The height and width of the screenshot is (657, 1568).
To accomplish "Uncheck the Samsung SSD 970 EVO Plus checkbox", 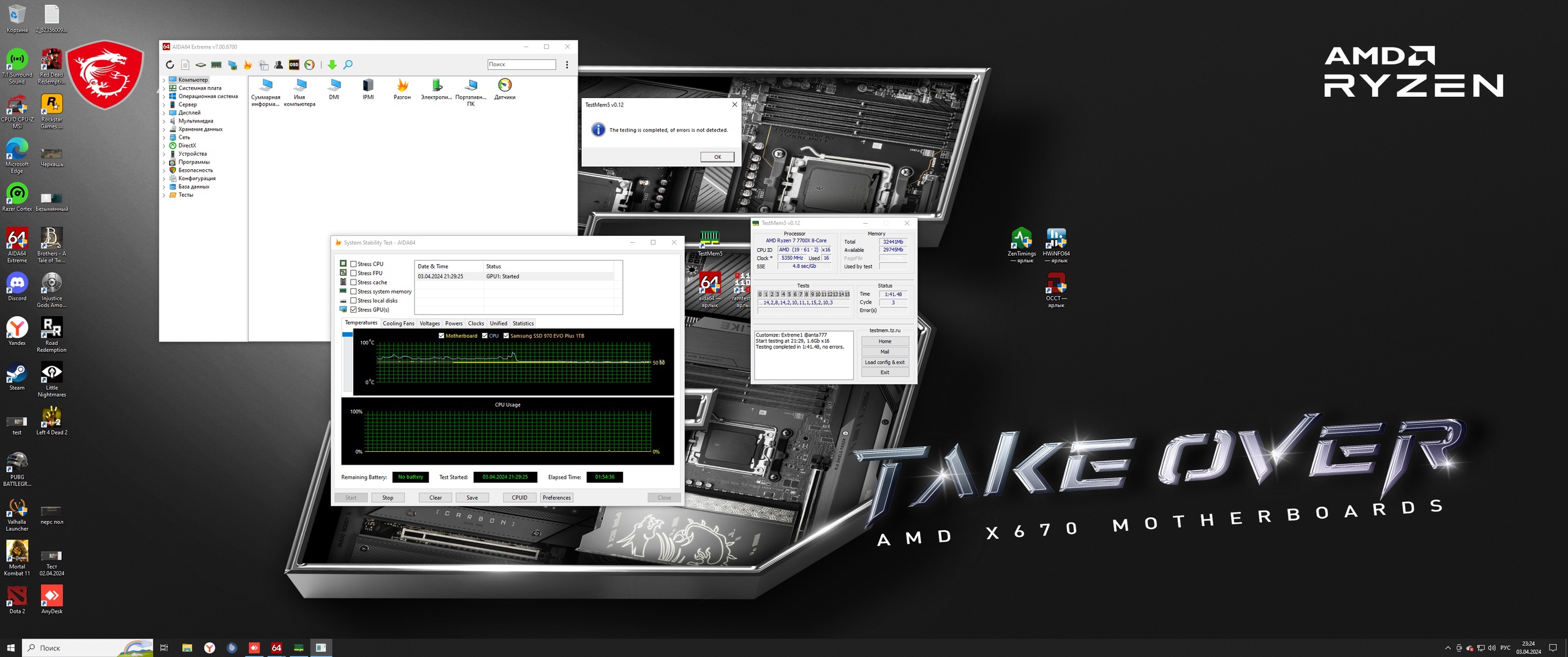I will pyautogui.click(x=506, y=336).
